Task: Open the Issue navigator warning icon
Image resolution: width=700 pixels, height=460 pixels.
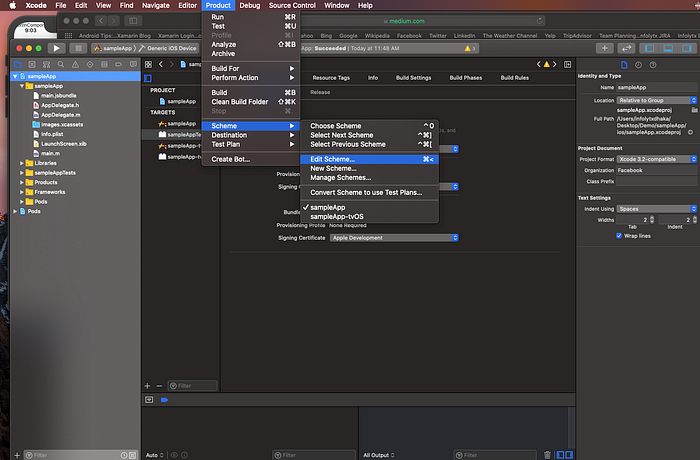Action: pos(75,64)
